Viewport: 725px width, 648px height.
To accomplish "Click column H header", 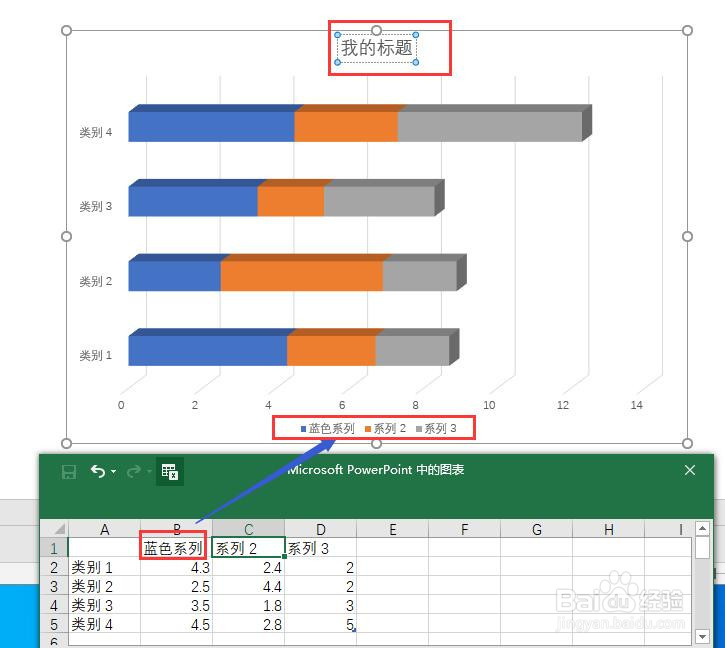I will tap(609, 529).
